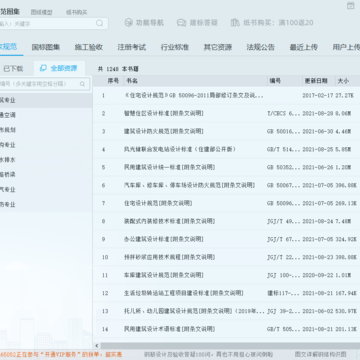The image size is (360, 360).
Task: Click 办公建筑设计标准[附条文说明] row
Action: [x=227, y=239]
